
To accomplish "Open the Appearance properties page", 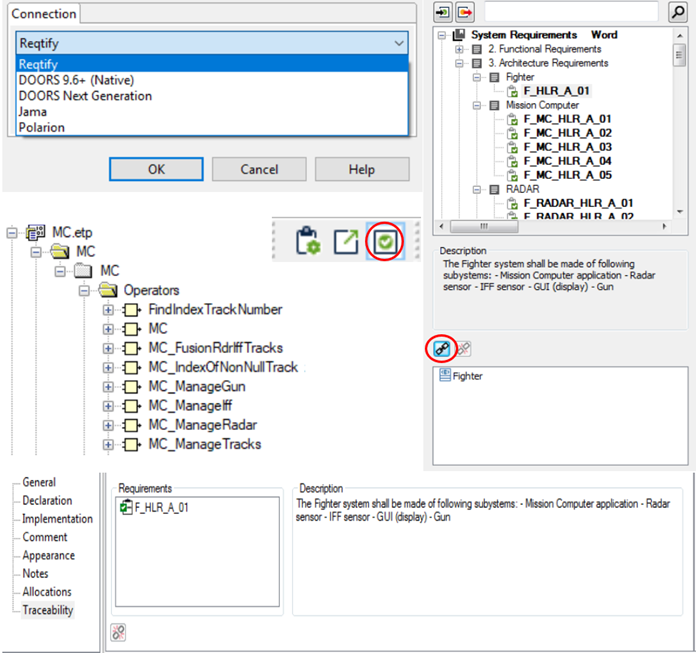I will [x=48, y=555].
